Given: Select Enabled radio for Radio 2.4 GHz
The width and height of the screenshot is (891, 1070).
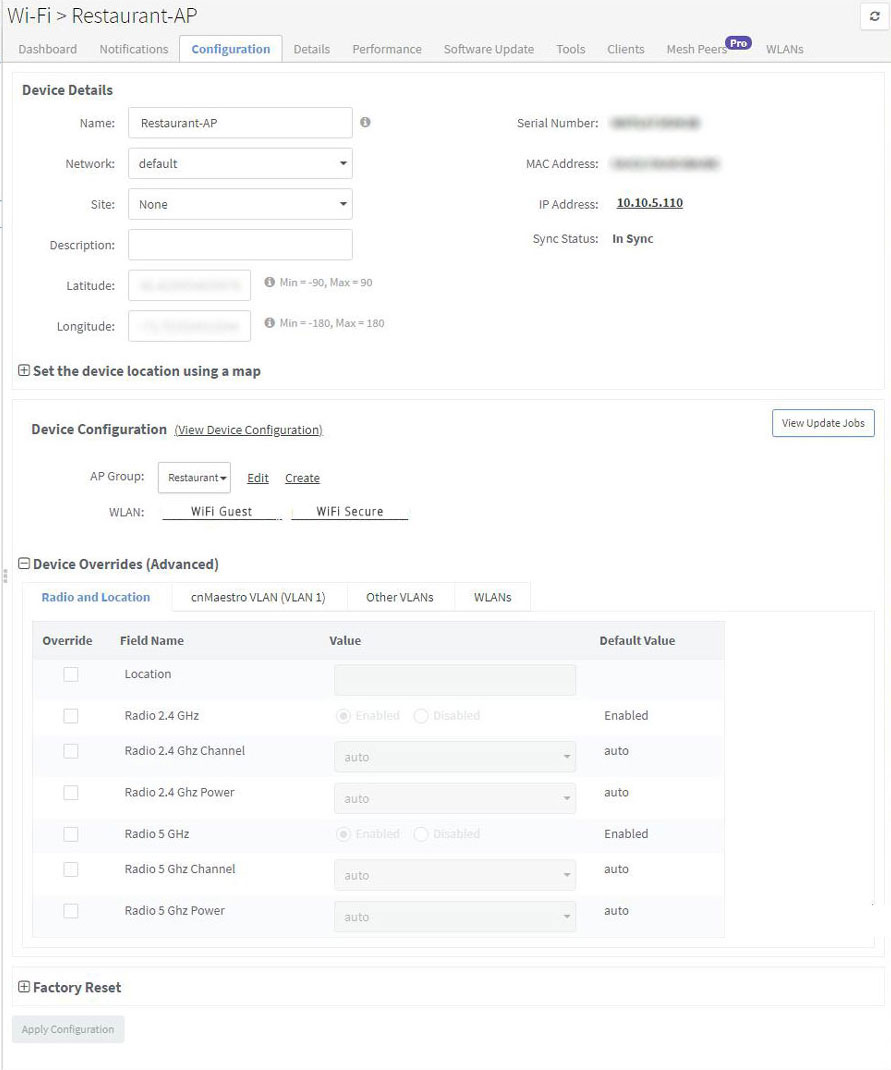Looking at the screenshot, I should [343, 716].
